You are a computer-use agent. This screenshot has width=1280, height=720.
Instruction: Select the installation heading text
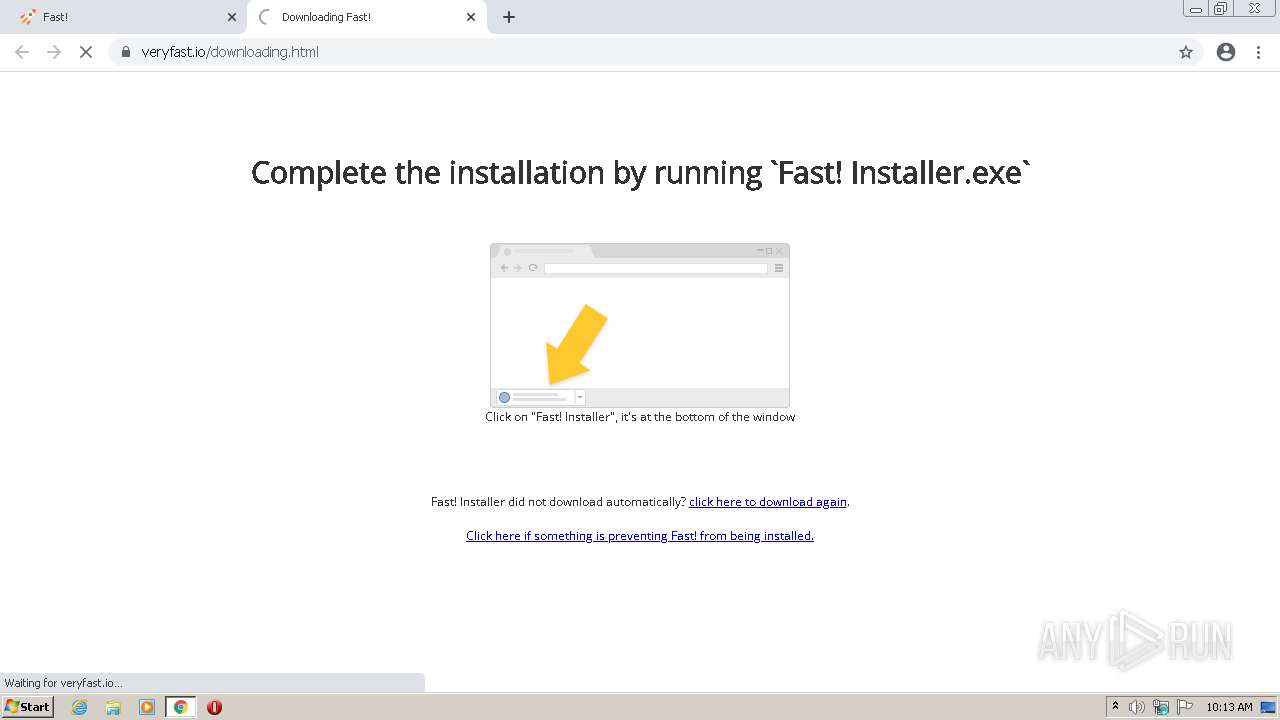tap(640, 172)
